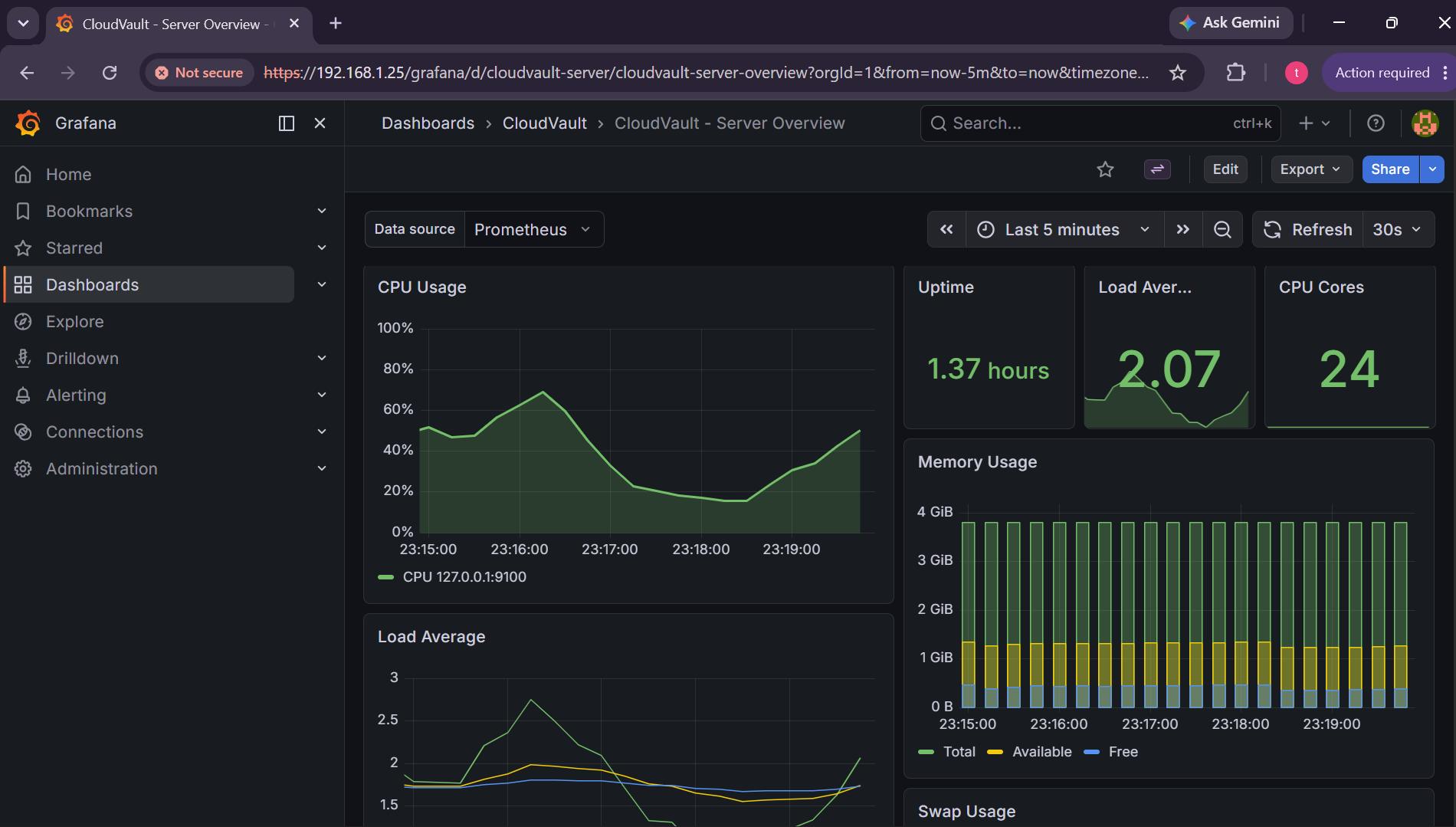Open the New plus menu

[x=1314, y=123]
